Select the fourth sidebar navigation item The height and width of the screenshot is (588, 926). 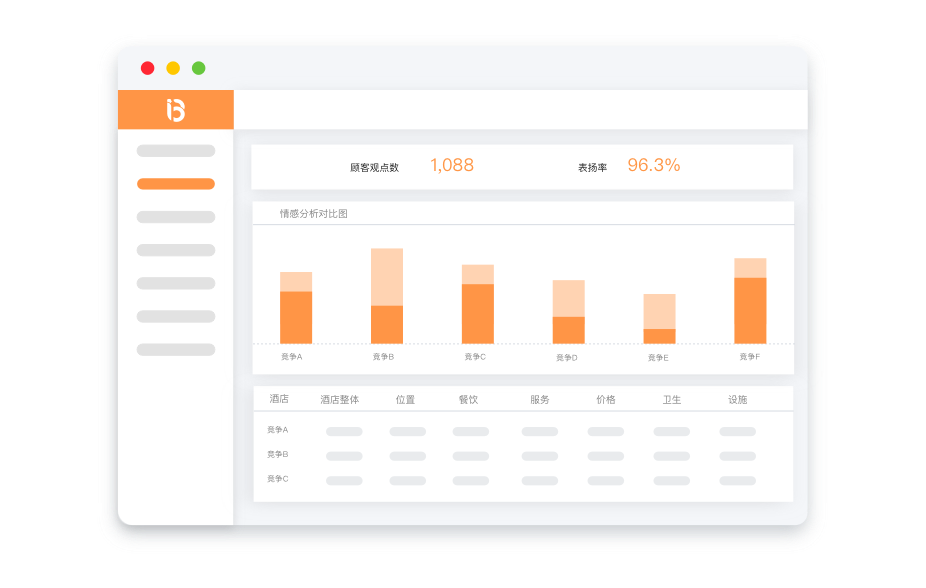pyautogui.click(x=176, y=250)
